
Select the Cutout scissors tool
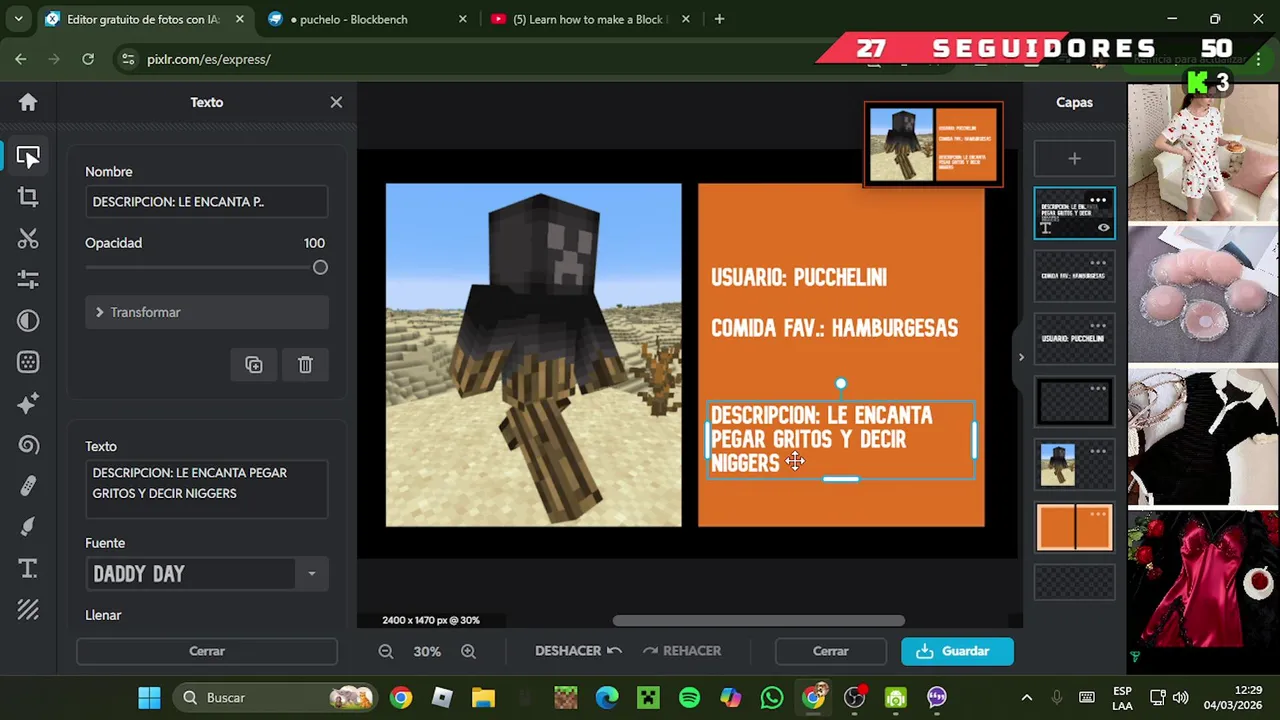28,238
